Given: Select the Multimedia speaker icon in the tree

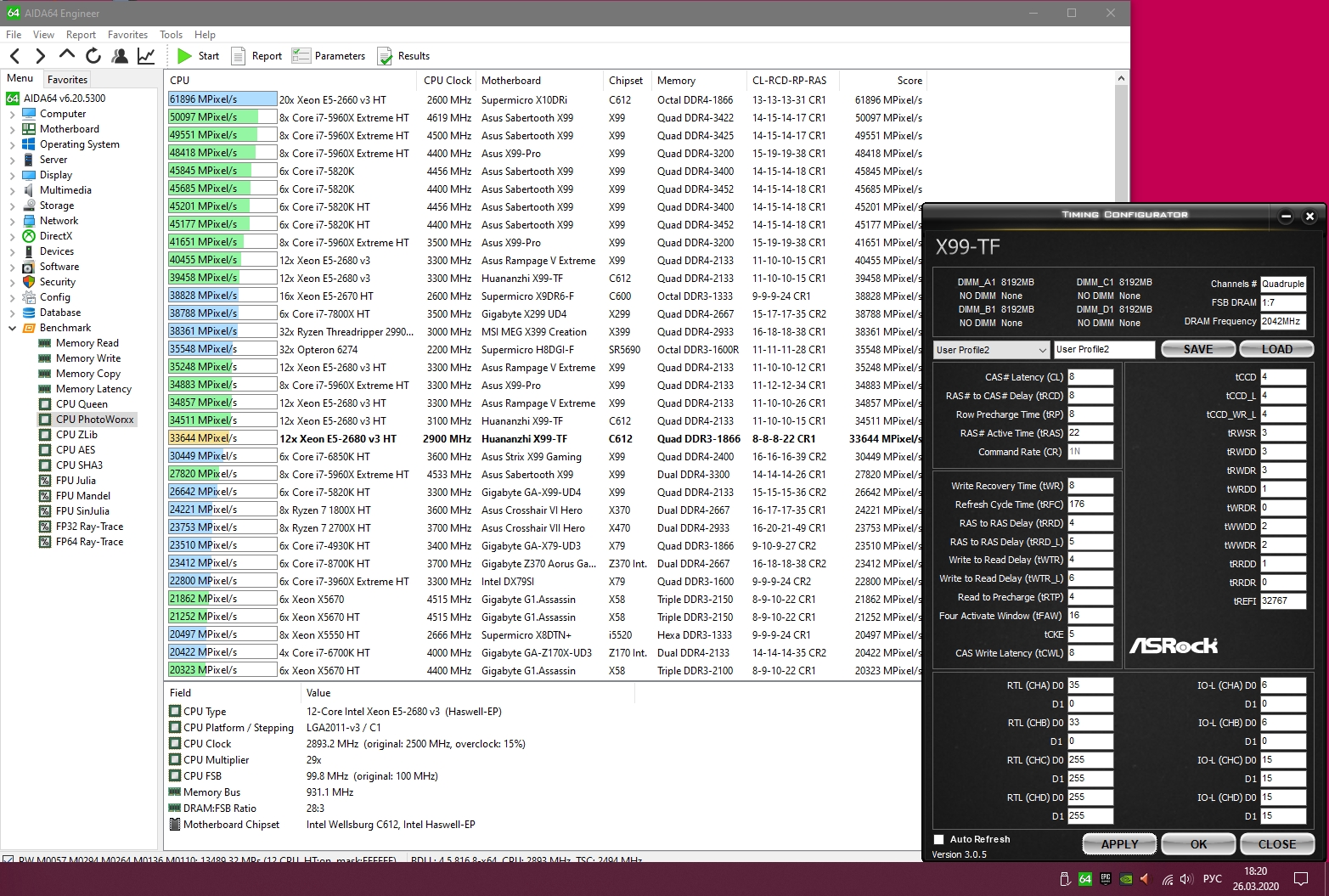Looking at the screenshot, I should coord(29,190).
